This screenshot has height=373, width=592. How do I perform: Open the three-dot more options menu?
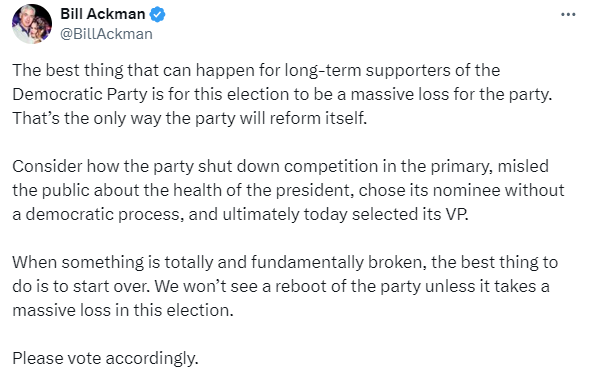tap(568, 15)
